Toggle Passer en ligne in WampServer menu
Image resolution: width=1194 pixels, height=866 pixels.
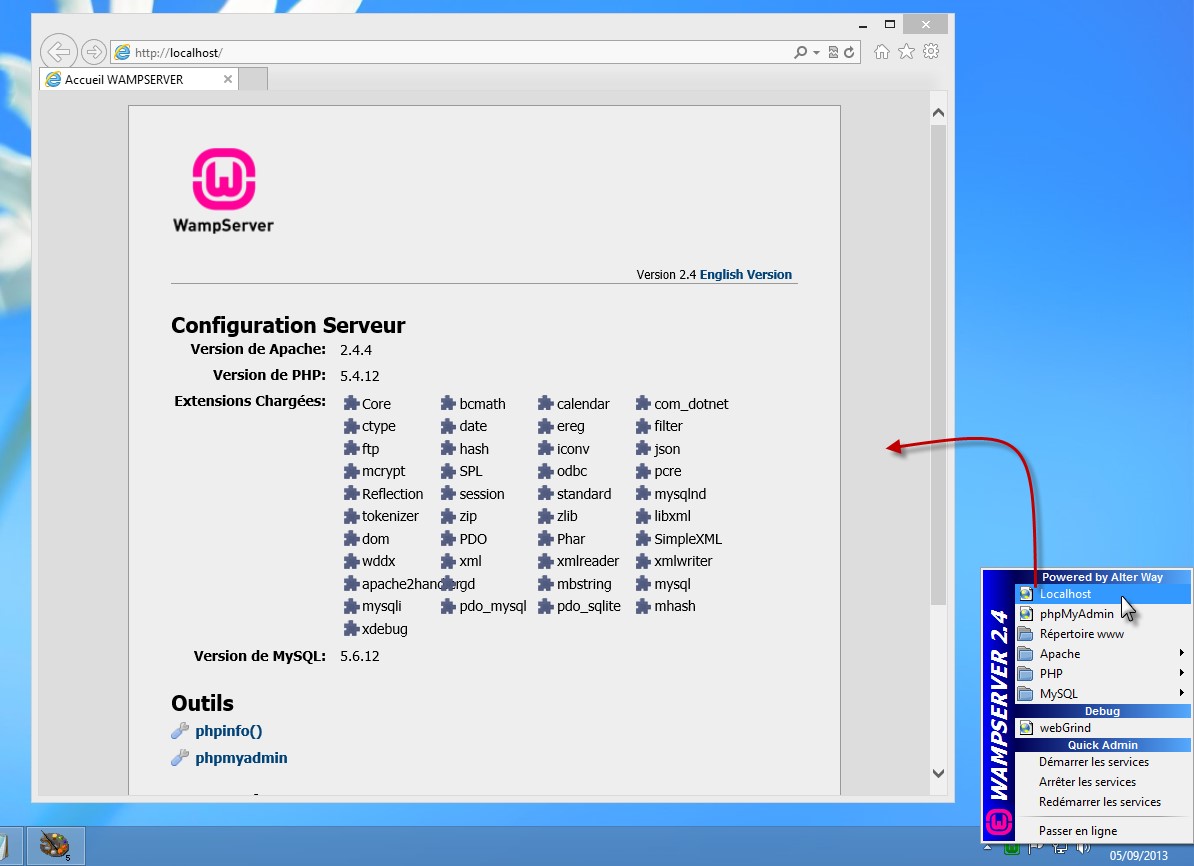[1077, 831]
